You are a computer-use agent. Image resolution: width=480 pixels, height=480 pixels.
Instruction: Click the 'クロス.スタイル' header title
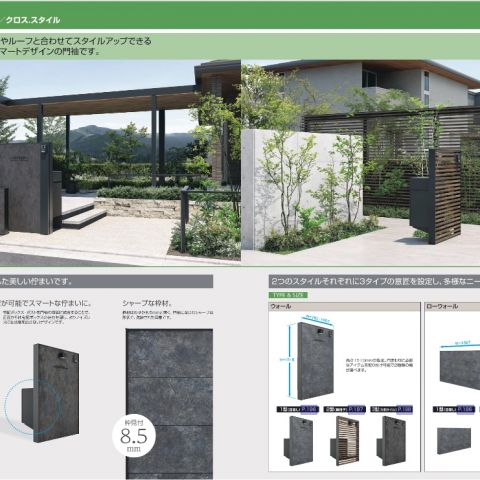point(33,20)
